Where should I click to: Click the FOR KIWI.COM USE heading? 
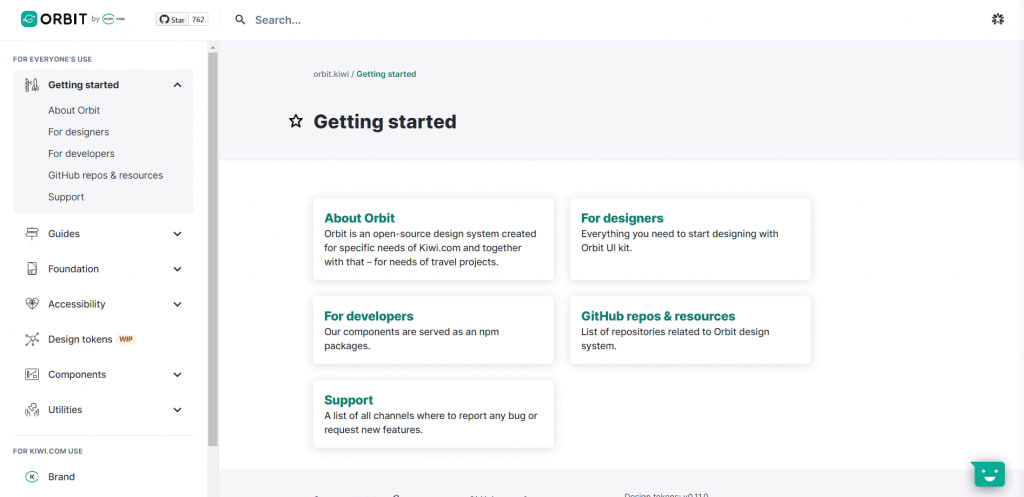[48, 451]
